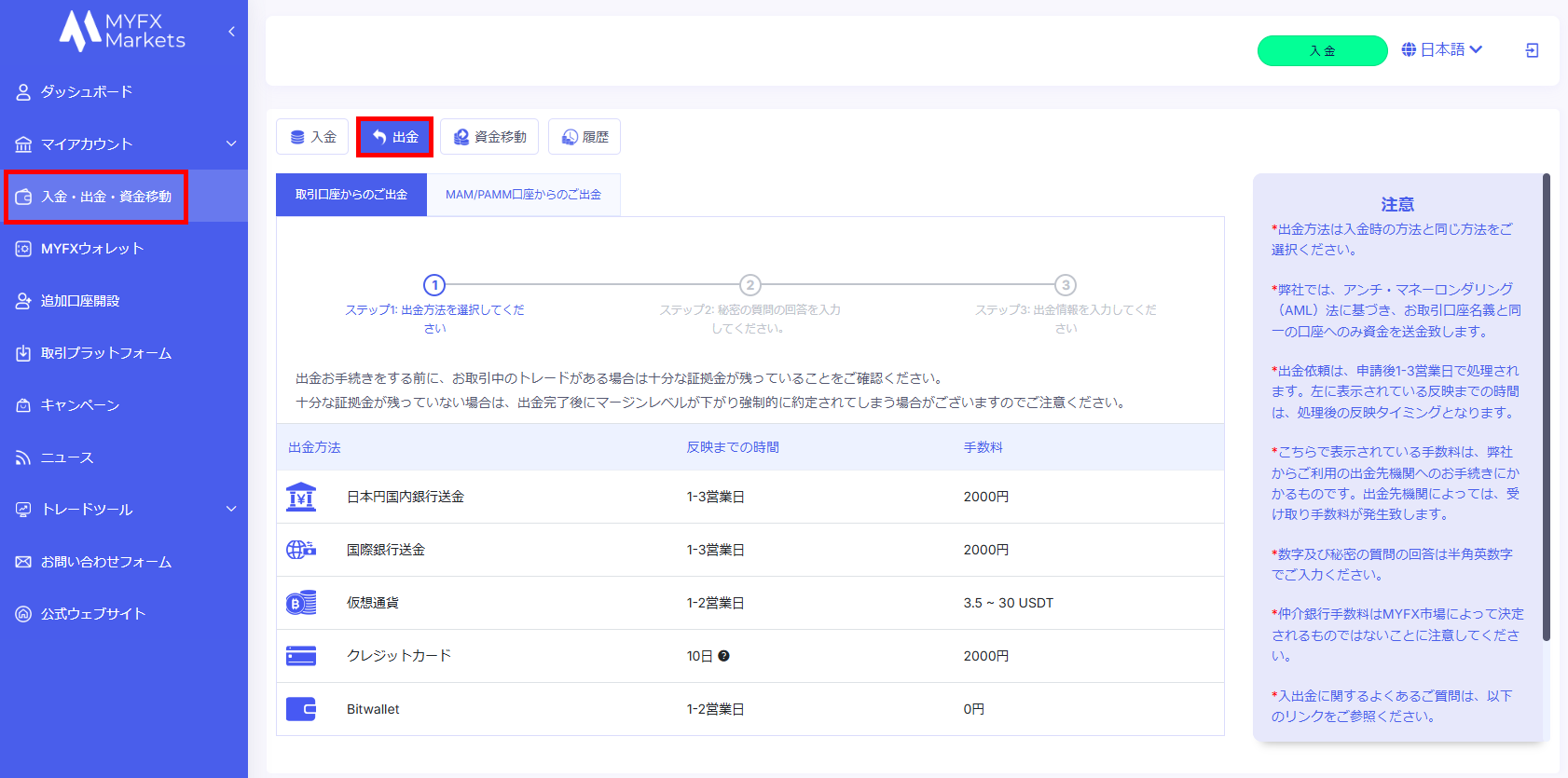Click the envelope icon for お問い合わせフォーム
The image size is (1568, 778).
pos(23,562)
